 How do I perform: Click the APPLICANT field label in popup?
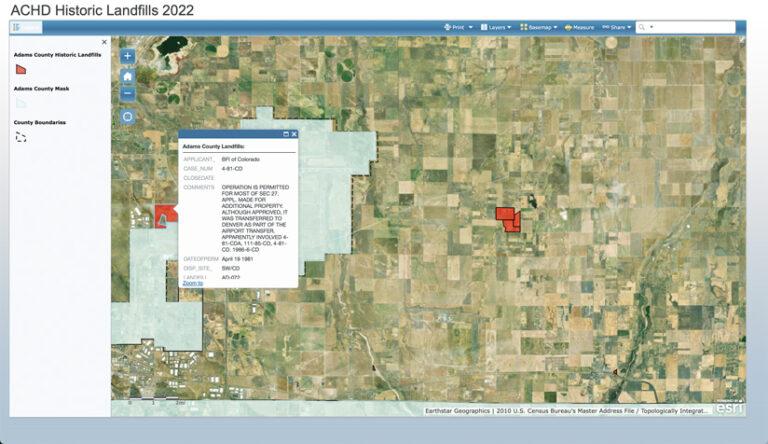198,159
